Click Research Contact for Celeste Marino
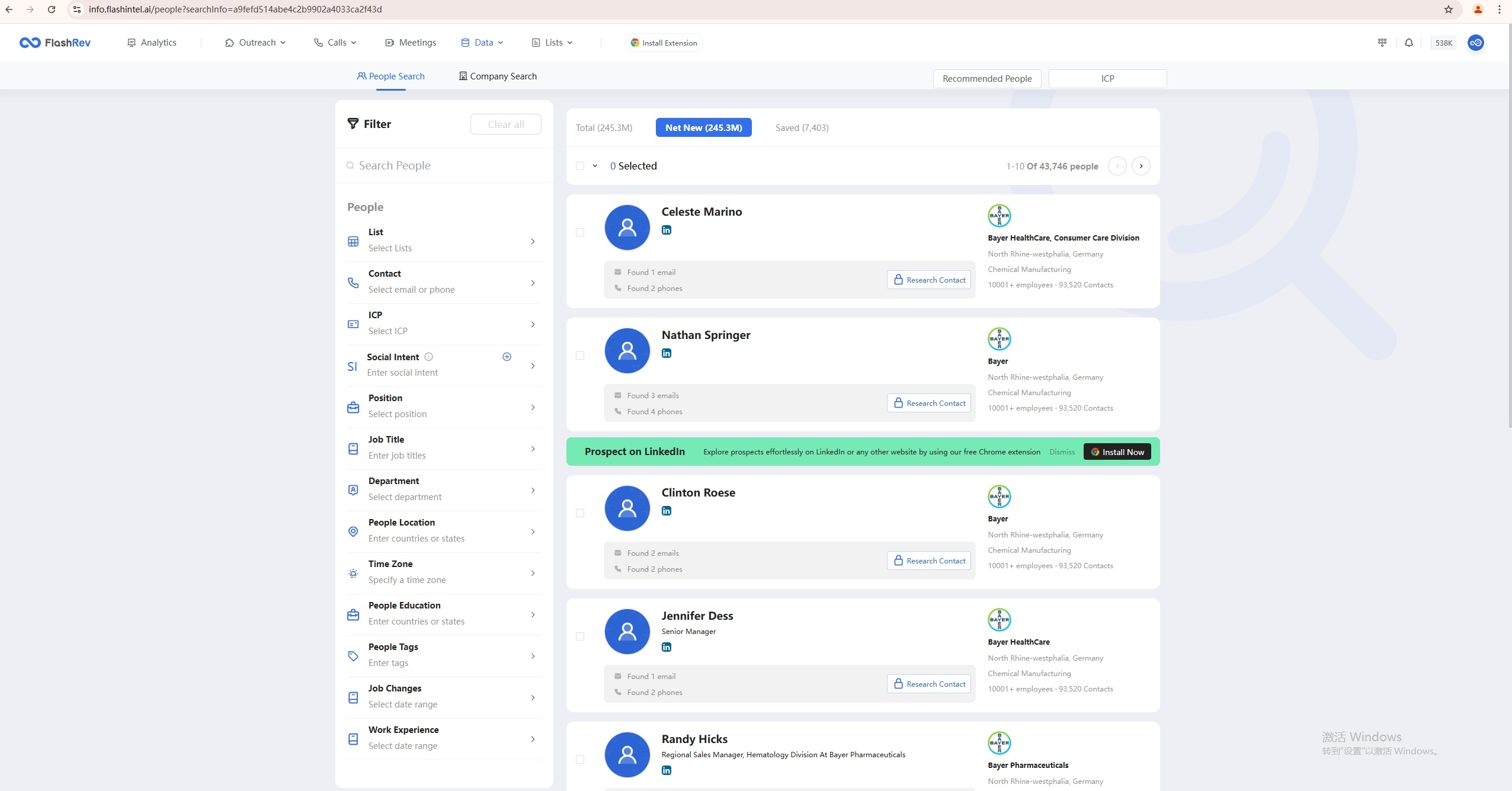Image resolution: width=1512 pixels, height=791 pixels. pyautogui.click(x=929, y=280)
